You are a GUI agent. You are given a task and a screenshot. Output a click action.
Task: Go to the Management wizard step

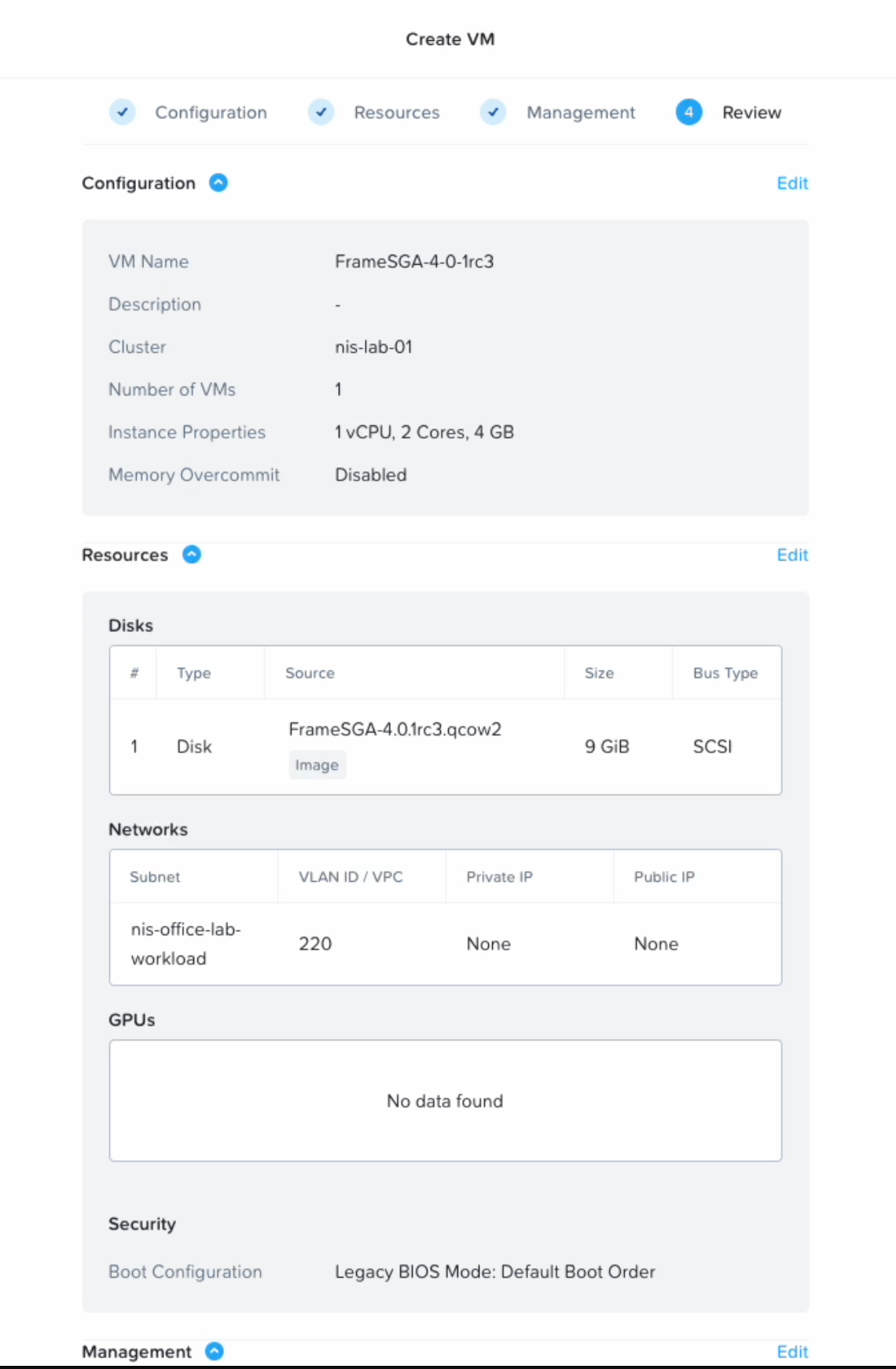point(581,112)
